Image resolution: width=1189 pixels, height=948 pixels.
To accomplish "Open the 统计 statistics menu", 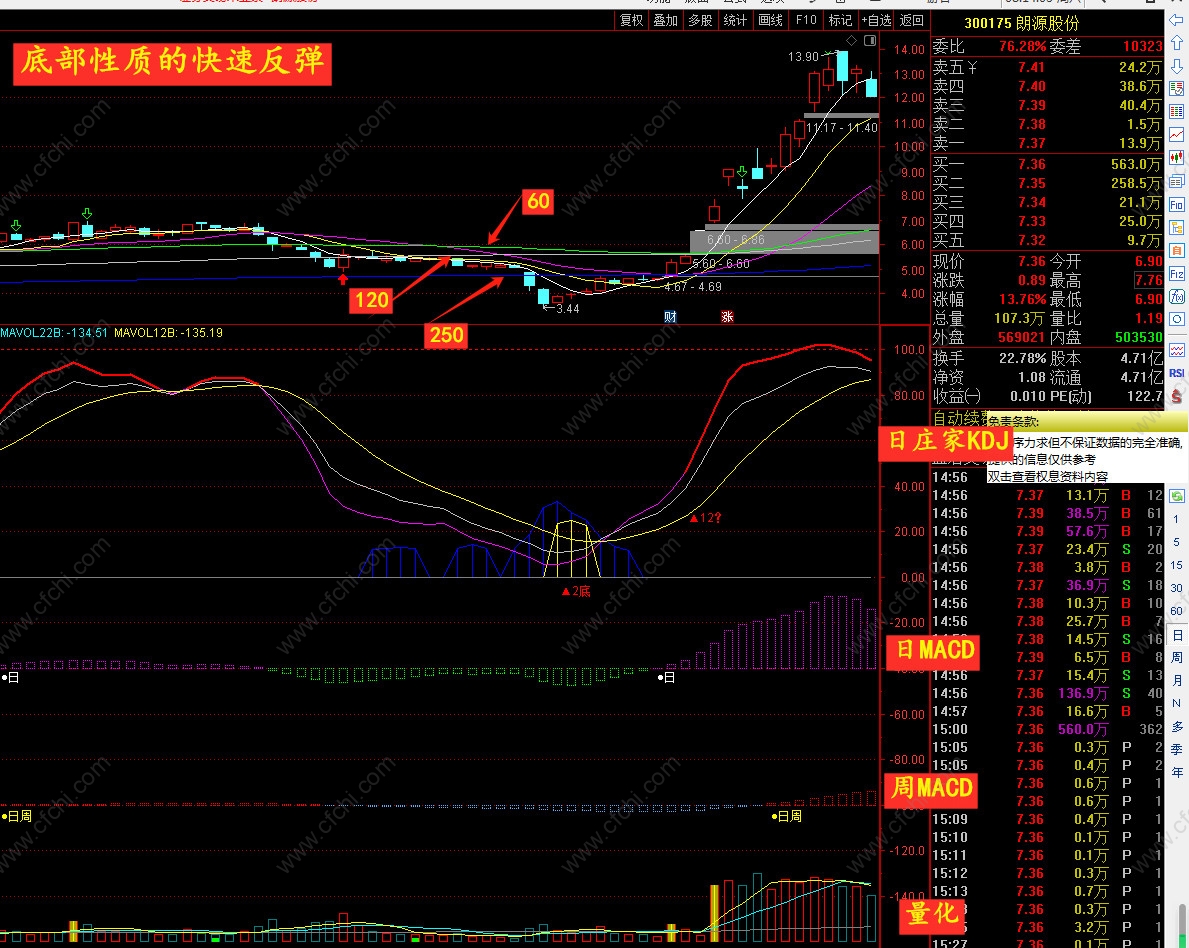I will tap(735, 20).
